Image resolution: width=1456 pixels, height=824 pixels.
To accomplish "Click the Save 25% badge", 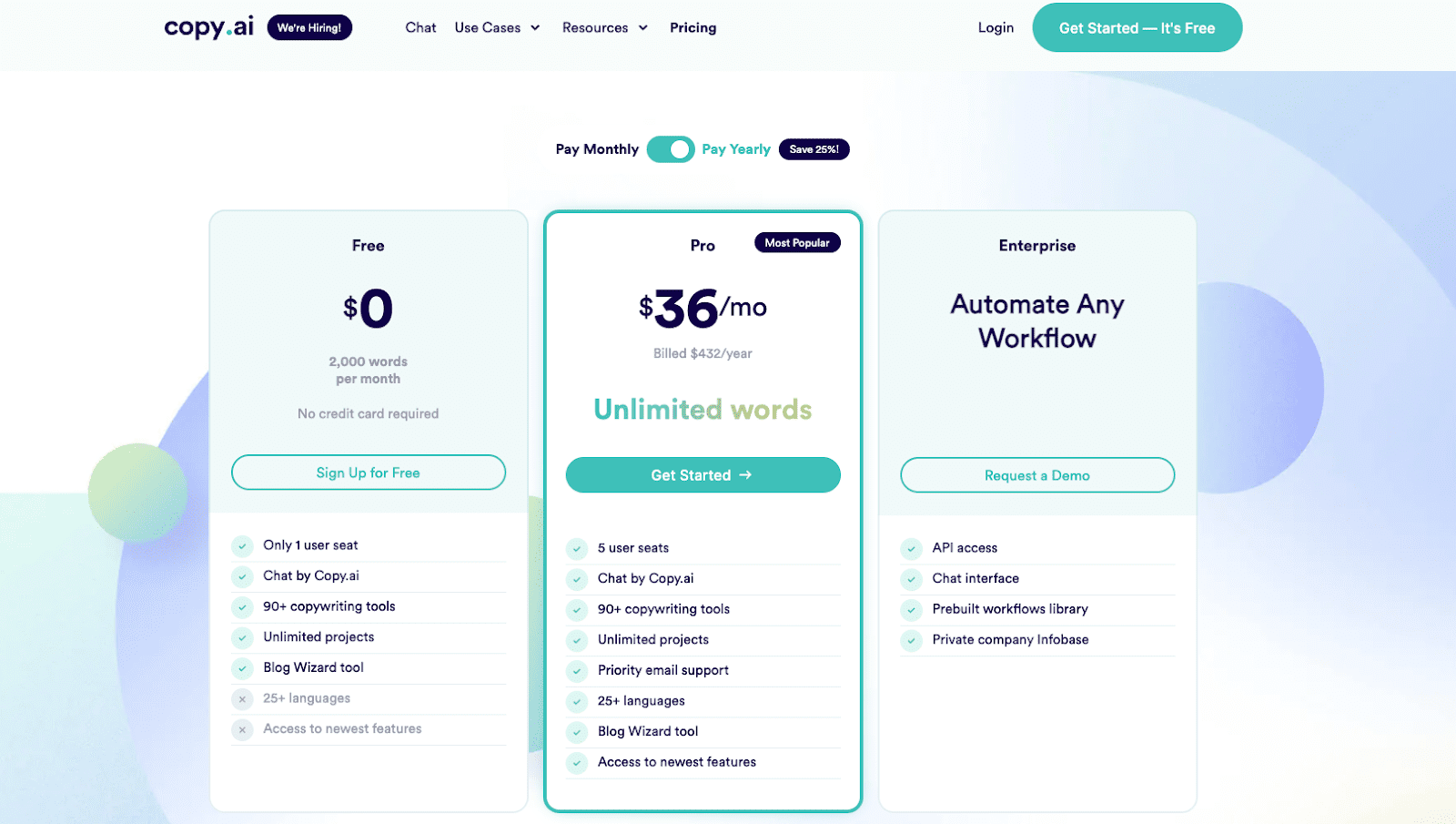I will (x=814, y=149).
